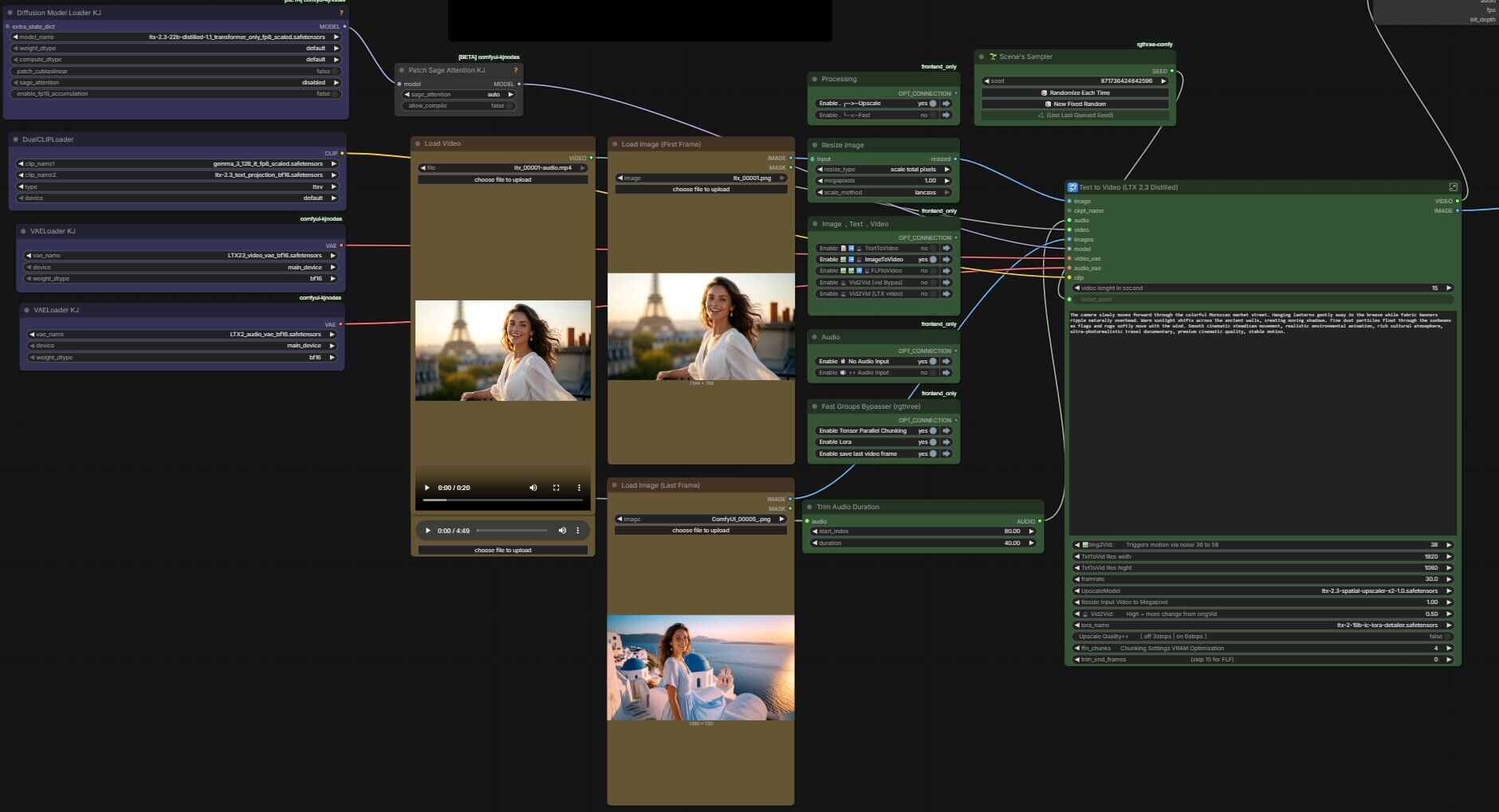Collapse Scene's Sampler node via title dot
This screenshot has height=812, width=1499.
(x=982, y=57)
